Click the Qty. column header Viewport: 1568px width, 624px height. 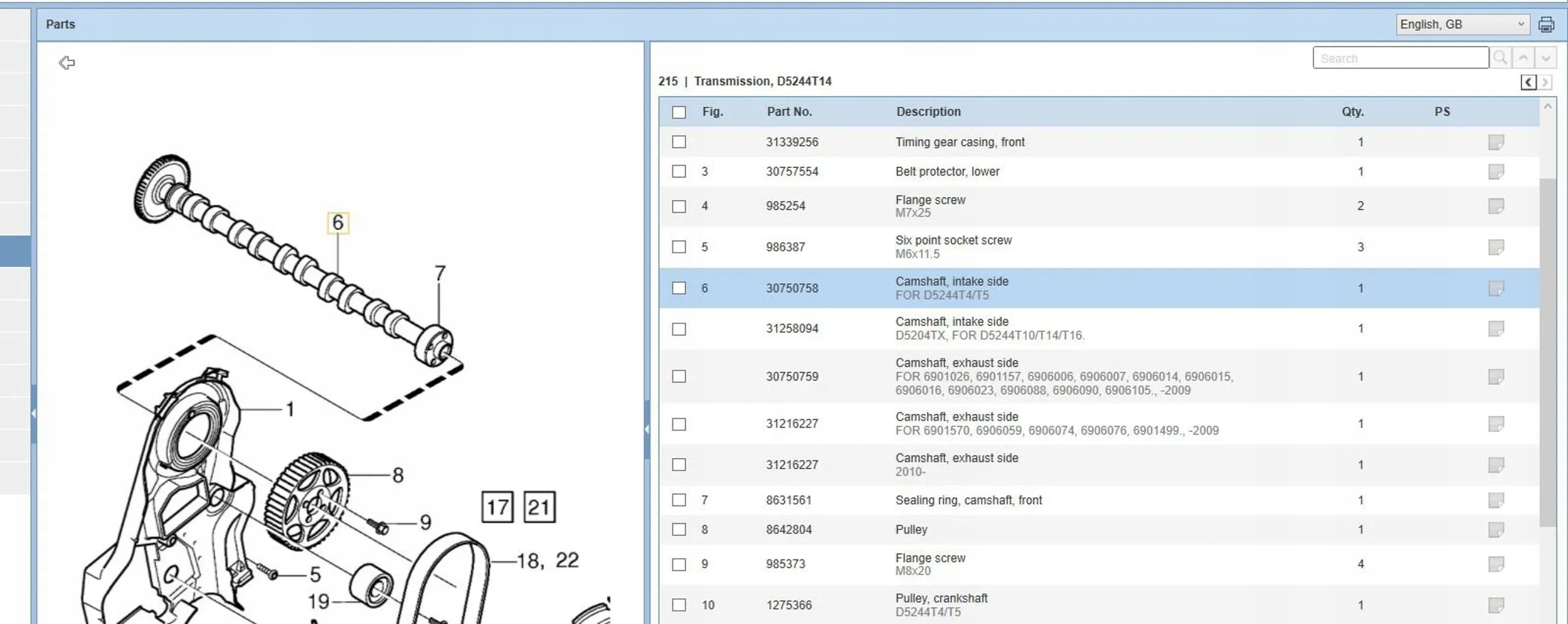click(1353, 112)
